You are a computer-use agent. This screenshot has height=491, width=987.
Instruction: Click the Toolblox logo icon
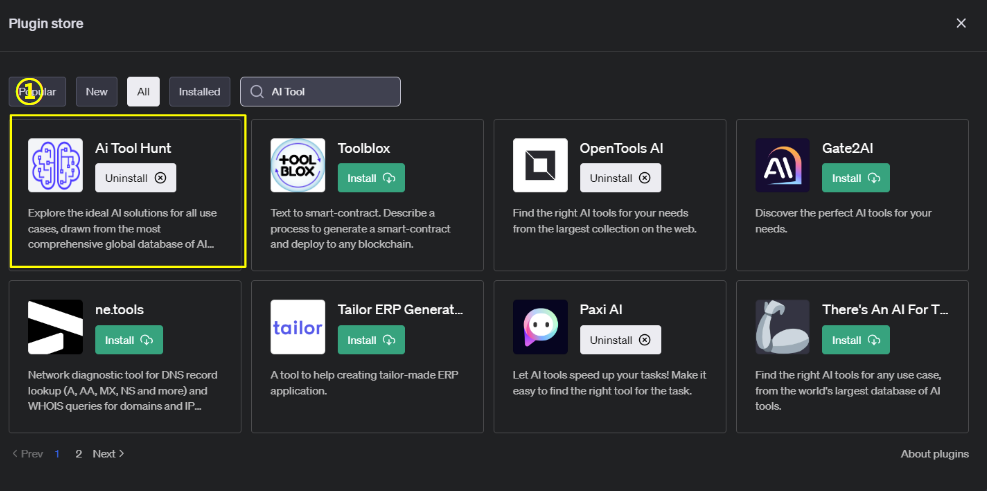(x=298, y=165)
